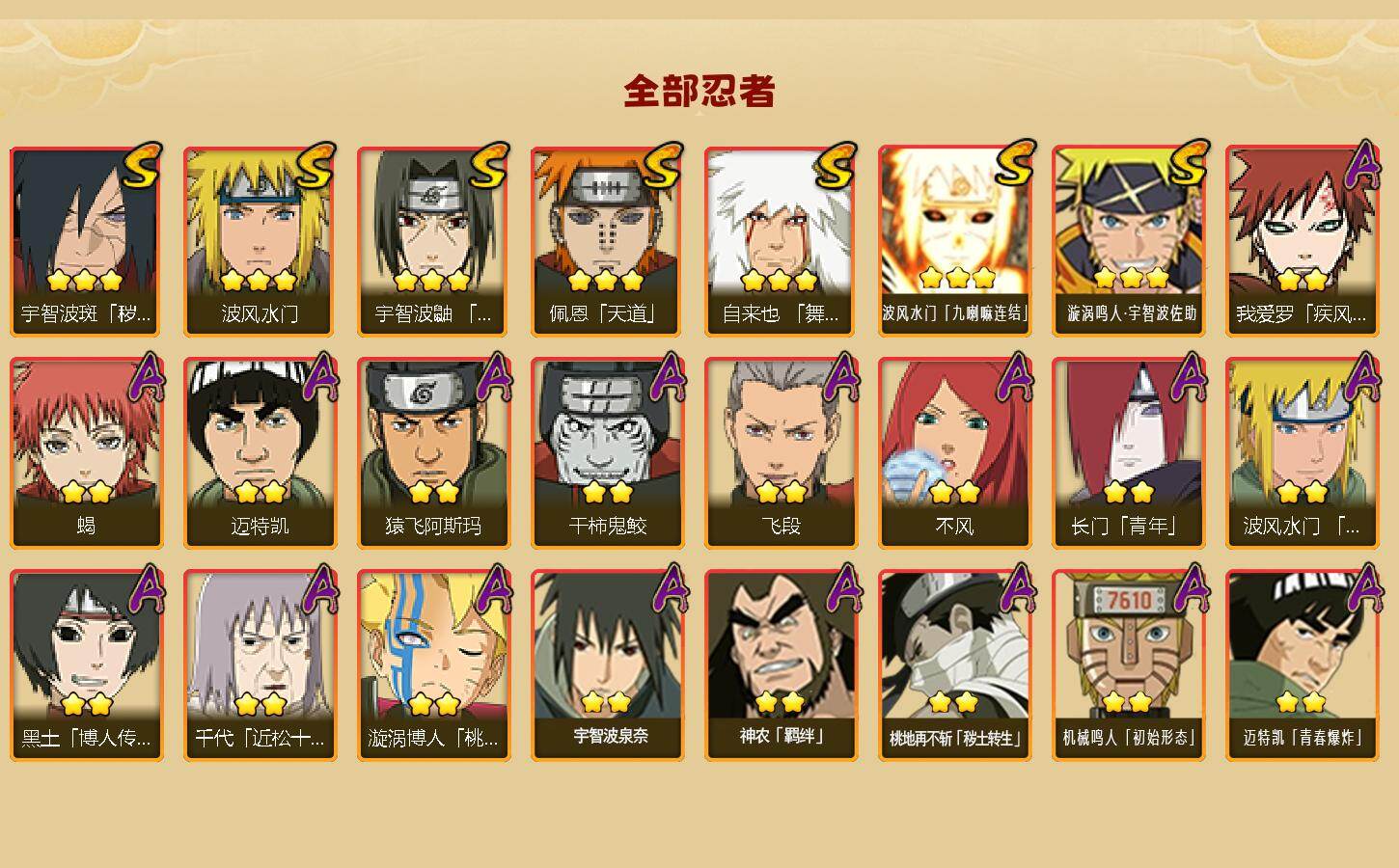
Task: Click the A rank badge on 我爱罗 card
Action: (1362, 164)
